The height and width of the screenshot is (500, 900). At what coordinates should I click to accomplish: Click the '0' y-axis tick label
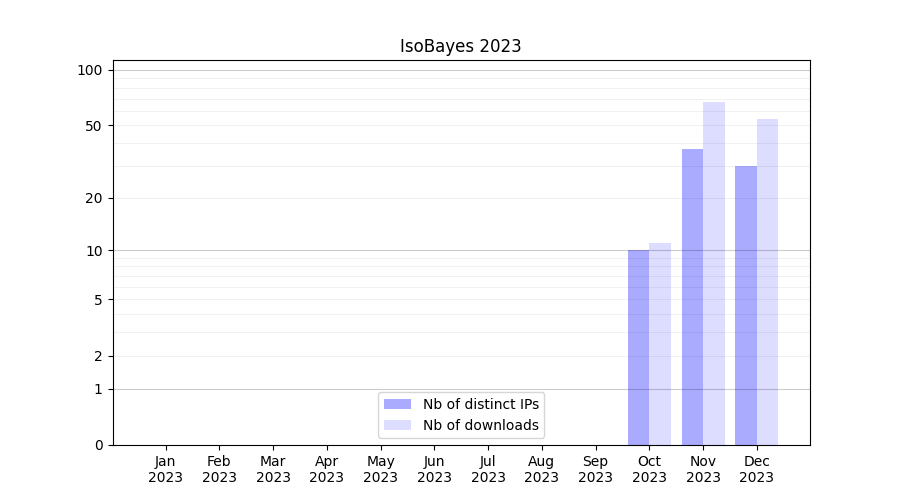98,445
